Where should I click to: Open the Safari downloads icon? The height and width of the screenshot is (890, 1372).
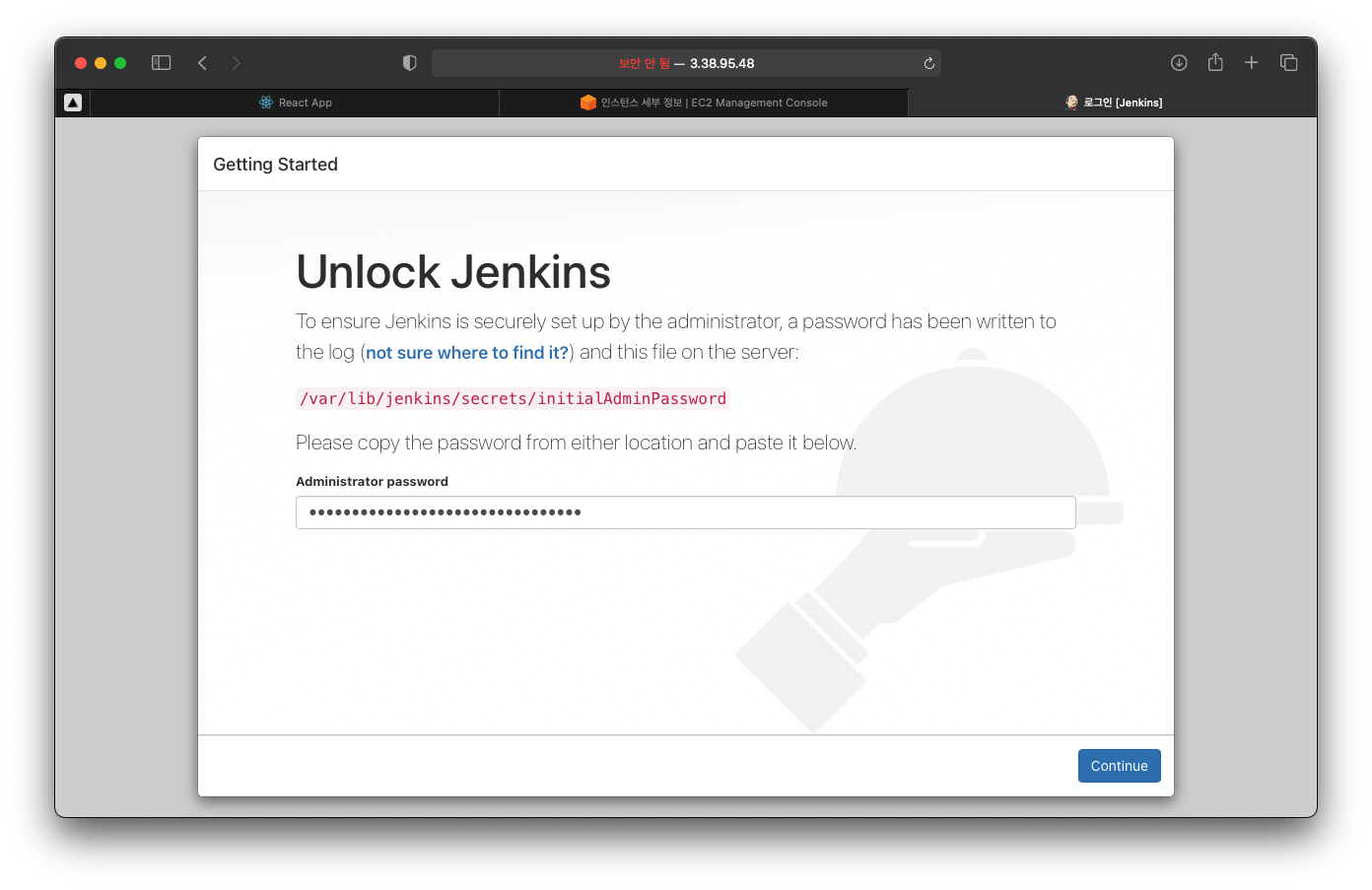pyautogui.click(x=1179, y=63)
